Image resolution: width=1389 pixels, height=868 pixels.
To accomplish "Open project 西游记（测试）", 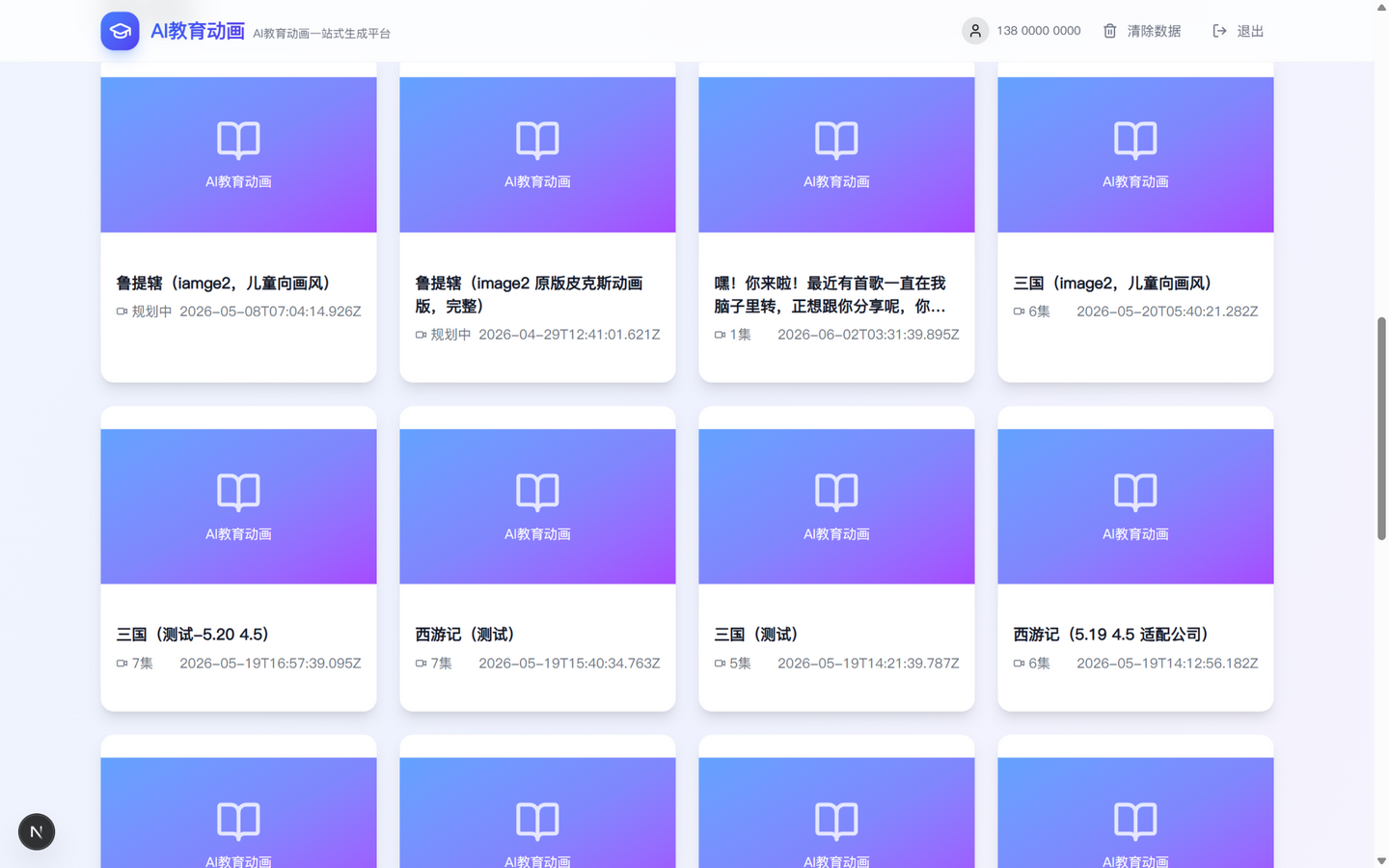I will pos(537,558).
